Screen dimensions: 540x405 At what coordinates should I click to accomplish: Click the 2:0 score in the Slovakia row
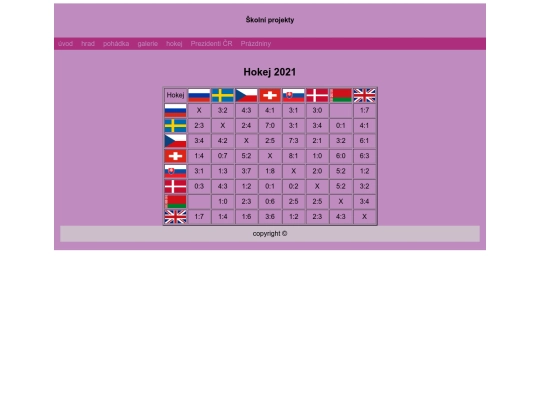317,171
